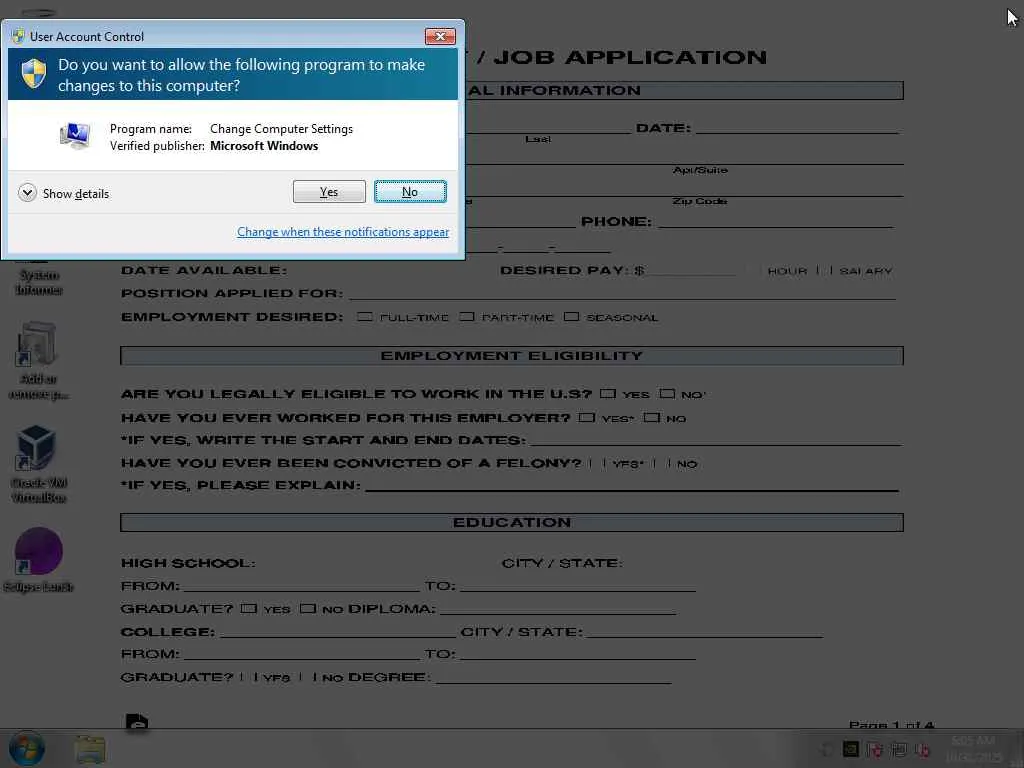Click the dark square system tray icon
1024x768 pixels.
pyautogui.click(x=851, y=749)
